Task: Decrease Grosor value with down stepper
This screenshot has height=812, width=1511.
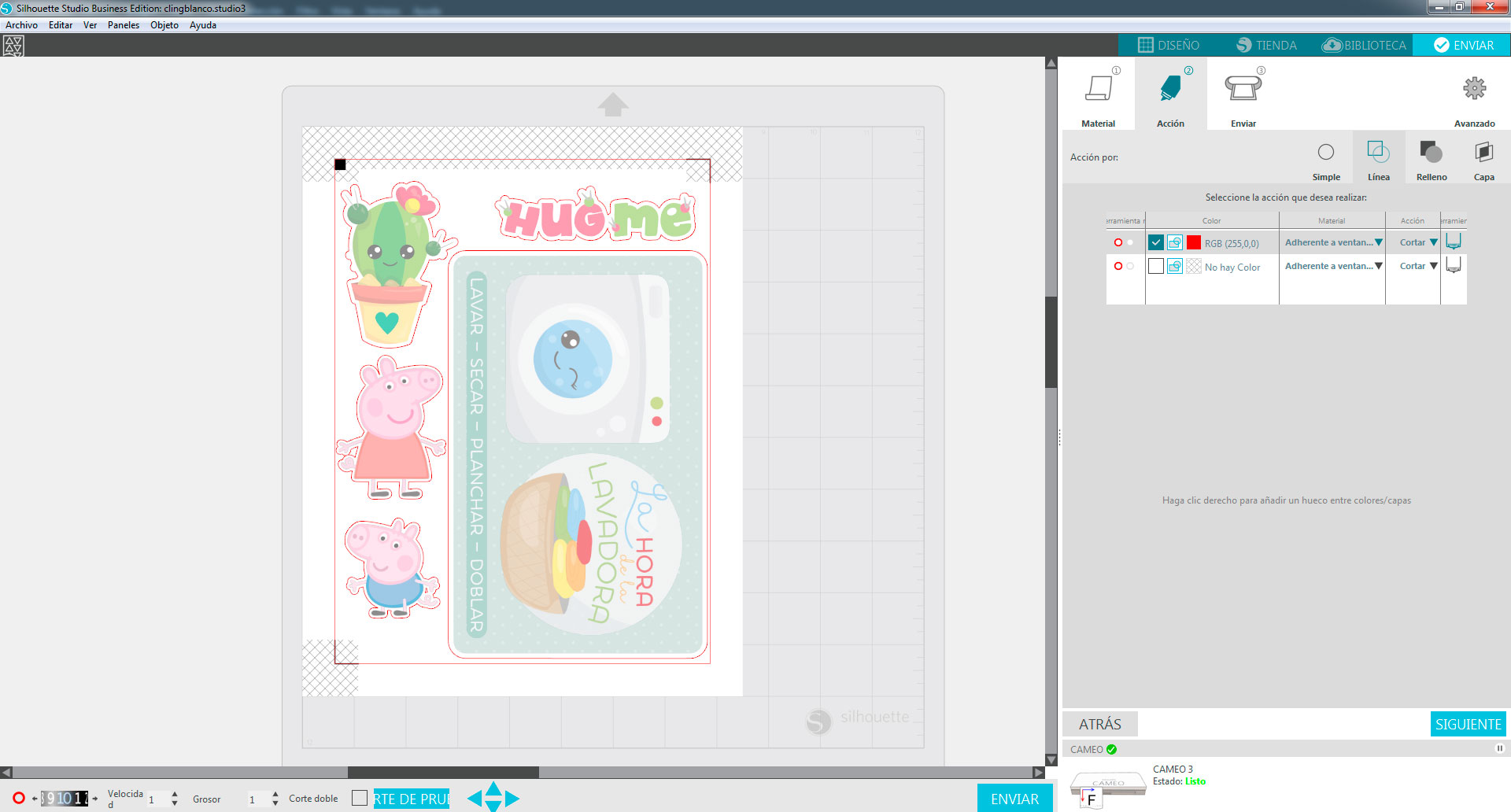Action: coord(275,803)
